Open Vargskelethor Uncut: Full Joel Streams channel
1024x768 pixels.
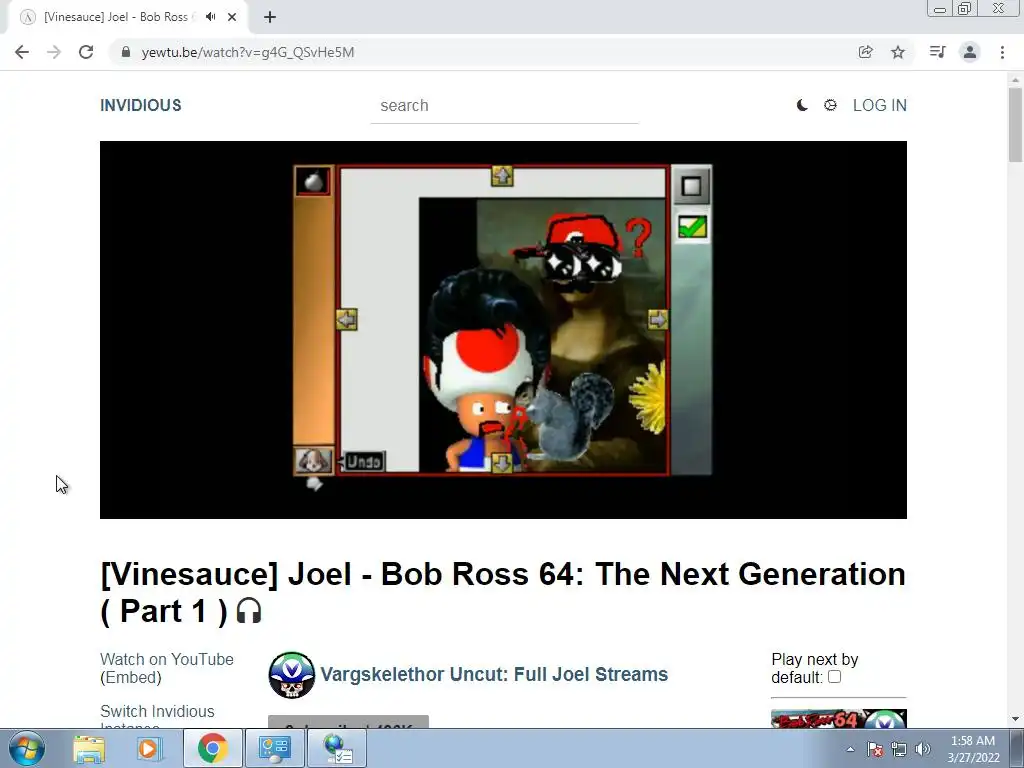[494, 674]
